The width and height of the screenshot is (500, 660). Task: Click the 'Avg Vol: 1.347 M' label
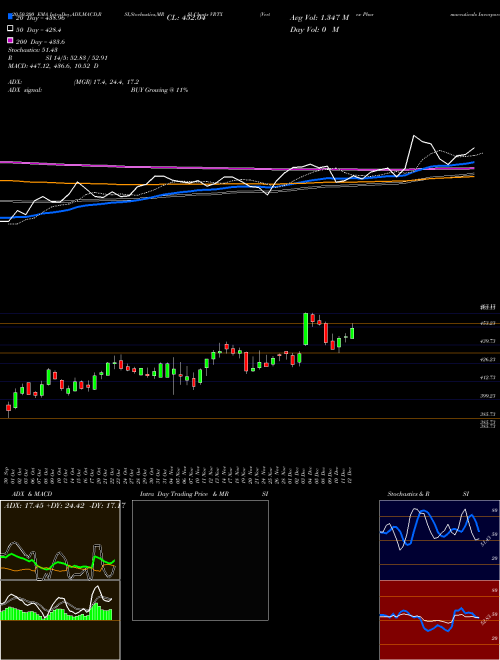point(319,18)
